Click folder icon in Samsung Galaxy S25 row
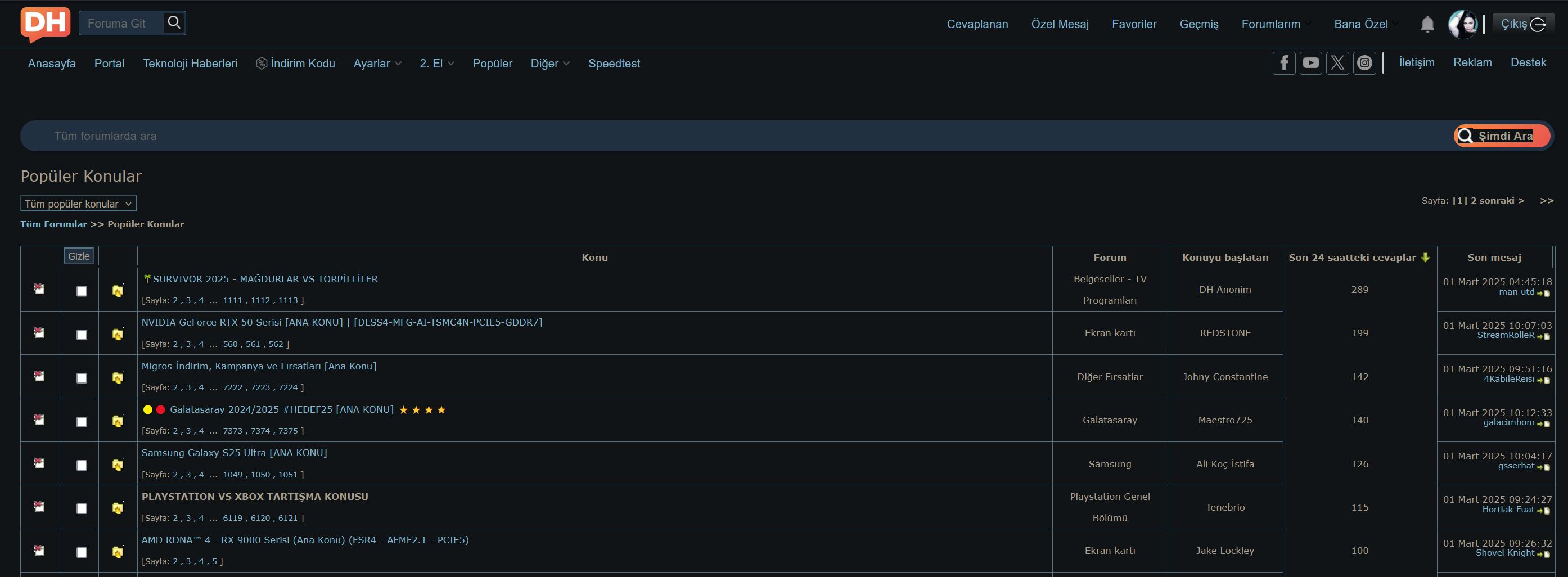Image resolution: width=1568 pixels, height=577 pixels. point(118,465)
